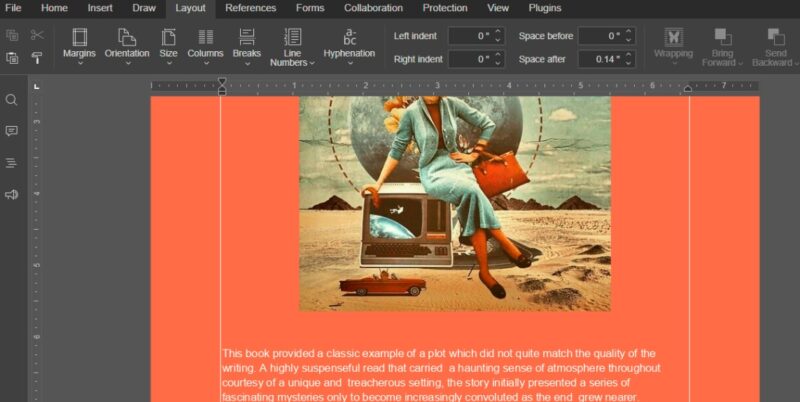The height and width of the screenshot is (402, 800).
Task: Open the Orientation dropdown
Action: [127, 47]
